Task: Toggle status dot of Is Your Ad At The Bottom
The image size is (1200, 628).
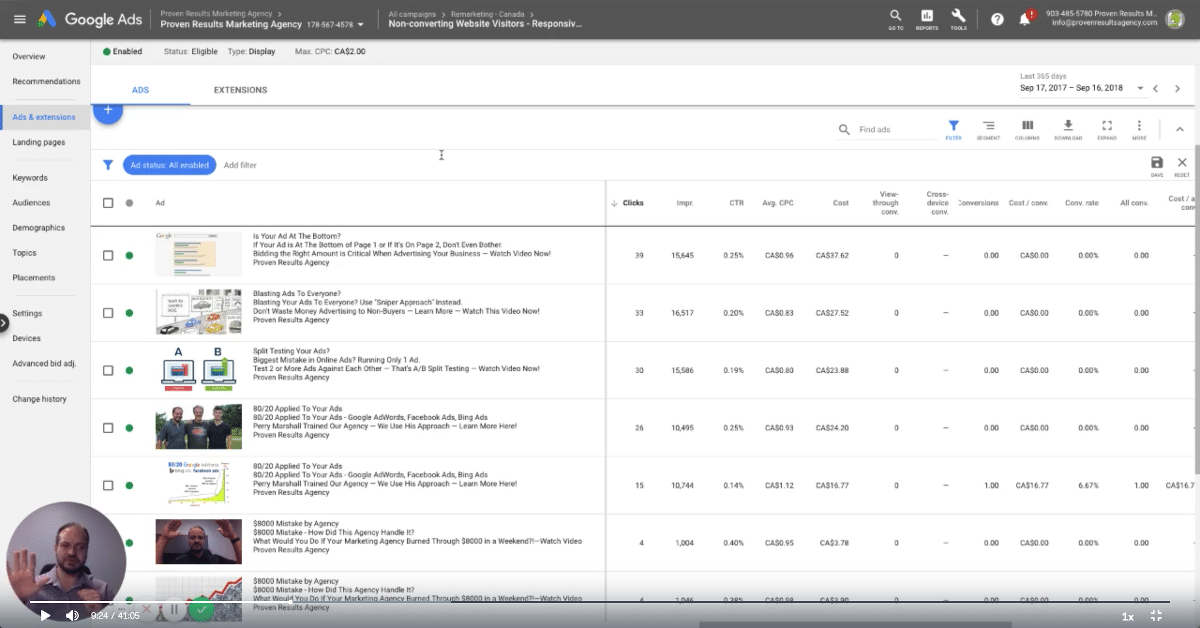Action: [x=129, y=255]
